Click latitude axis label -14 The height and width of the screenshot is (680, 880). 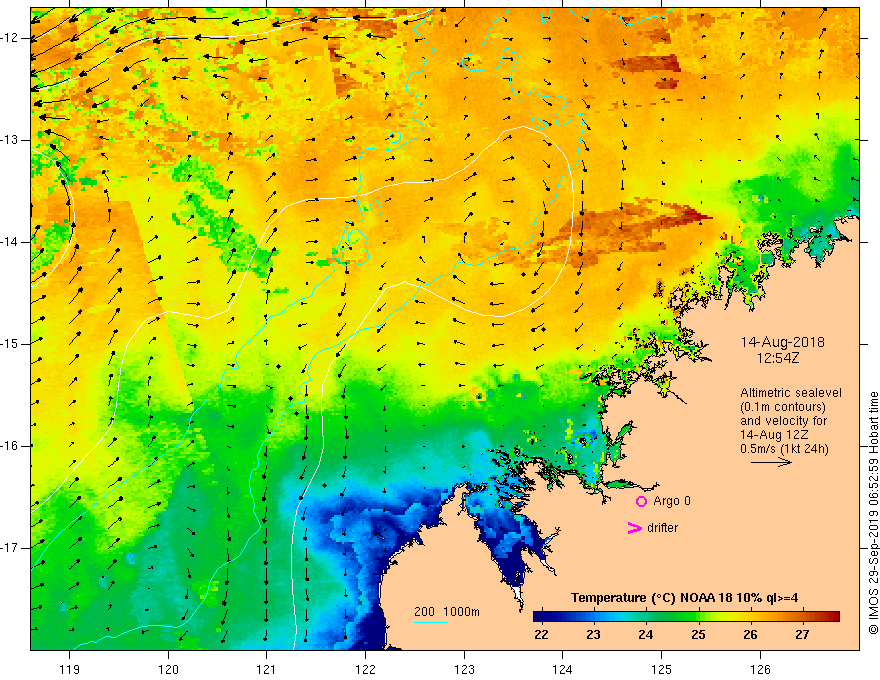coord(11,242)
